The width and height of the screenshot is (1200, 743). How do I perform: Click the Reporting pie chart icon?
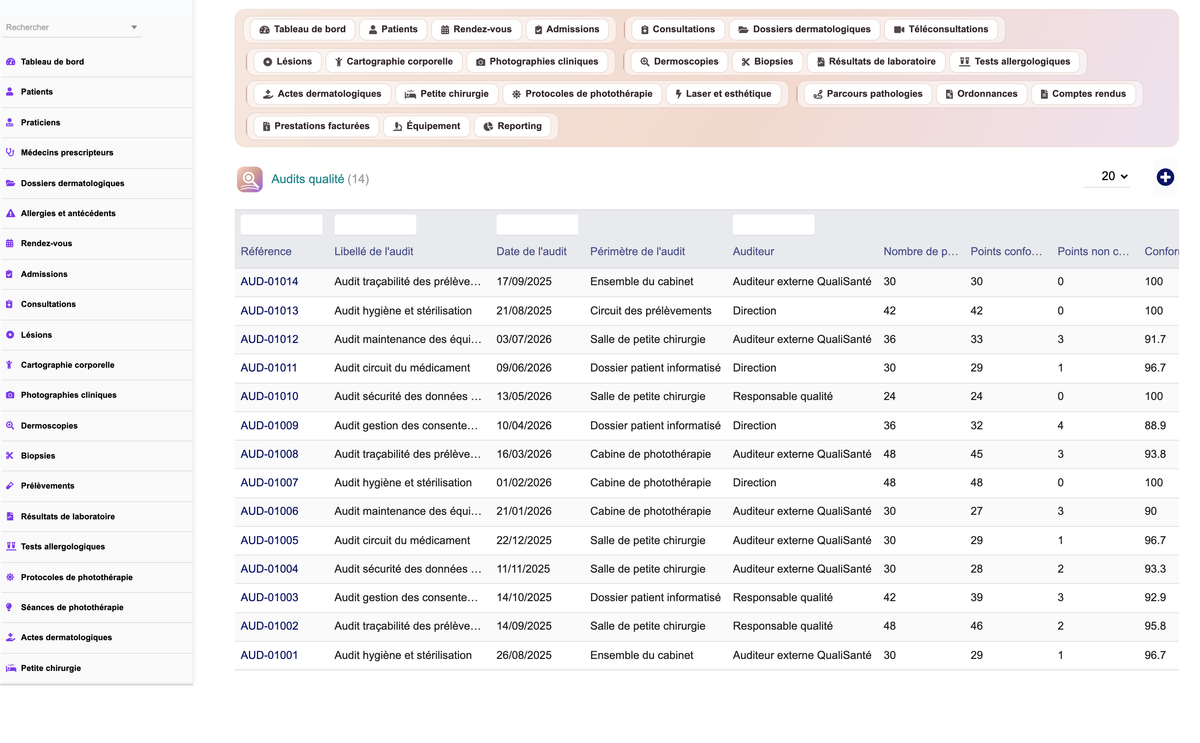[x=488, y=127]
